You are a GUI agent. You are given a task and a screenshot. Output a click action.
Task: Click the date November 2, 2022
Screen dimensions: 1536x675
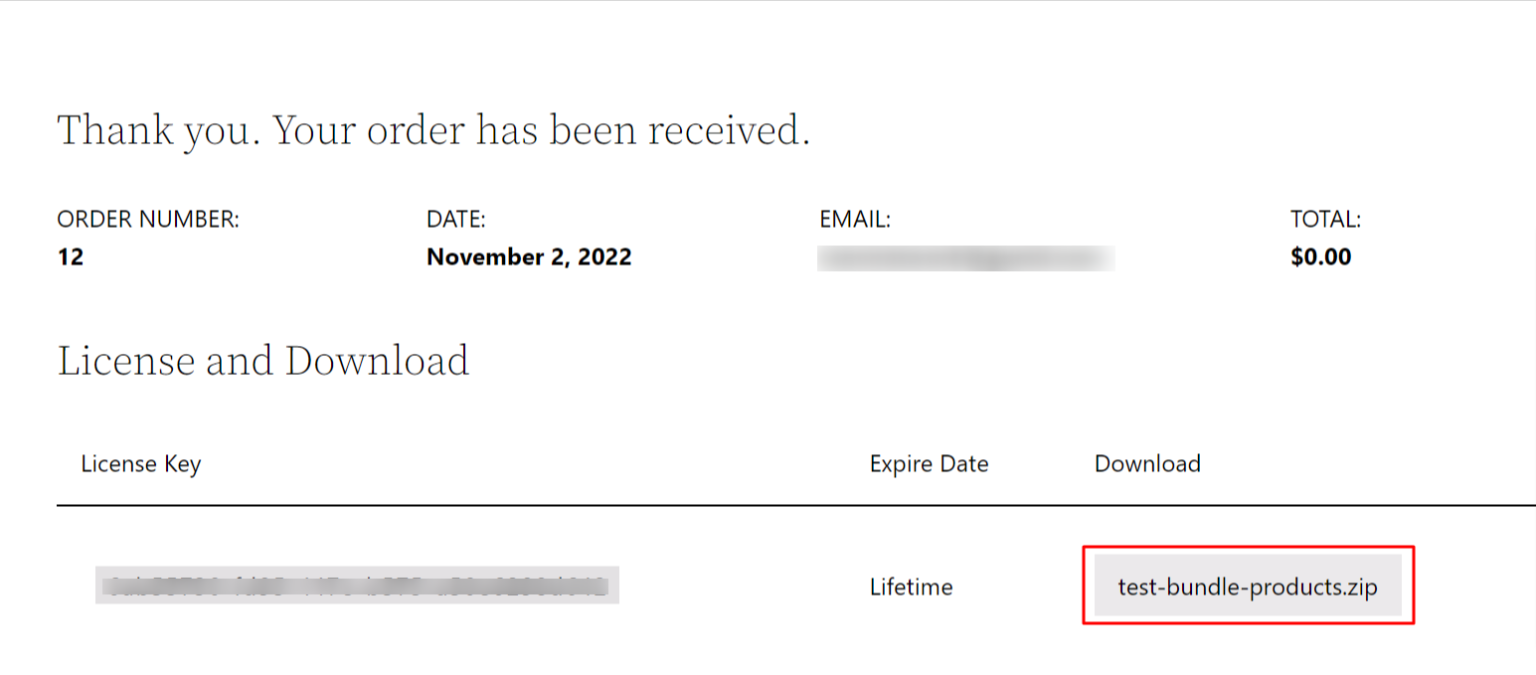point(529,257)
